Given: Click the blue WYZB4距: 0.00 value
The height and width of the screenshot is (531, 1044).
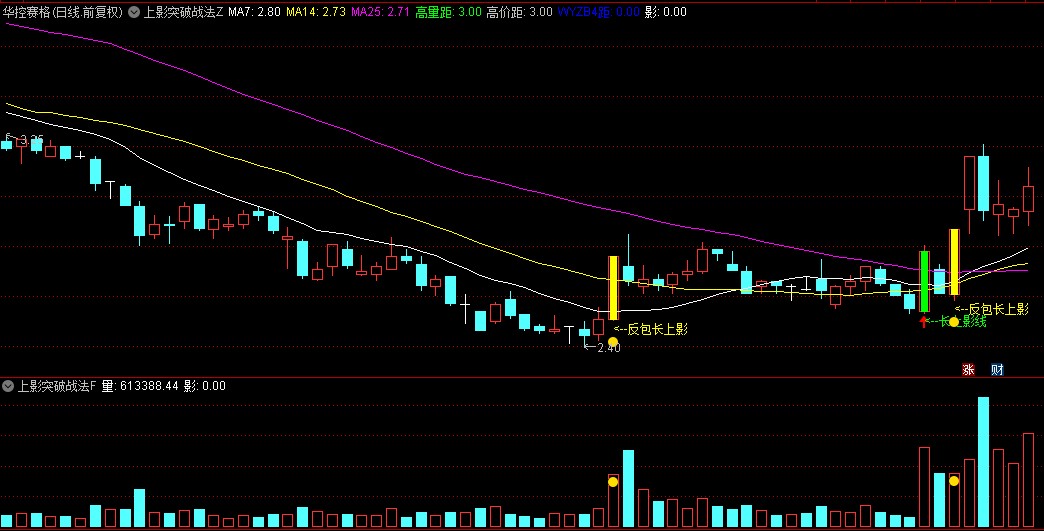Looking at the screenshot, I should point(598,12).
